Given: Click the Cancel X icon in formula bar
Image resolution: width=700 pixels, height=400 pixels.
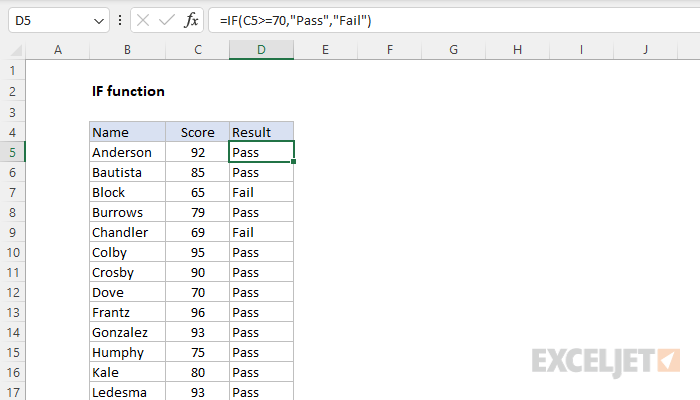Looking at the screenshot, I should (141, 20).
